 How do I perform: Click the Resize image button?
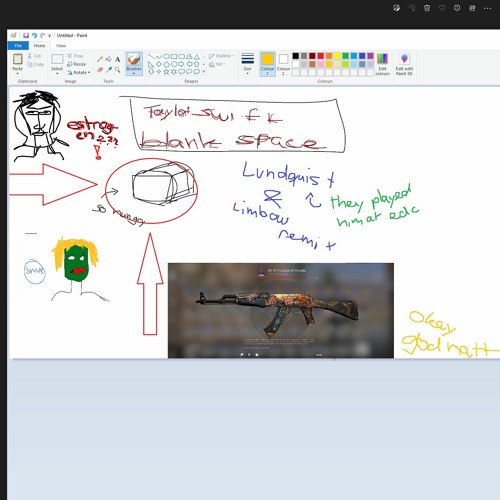coord(76,64)
